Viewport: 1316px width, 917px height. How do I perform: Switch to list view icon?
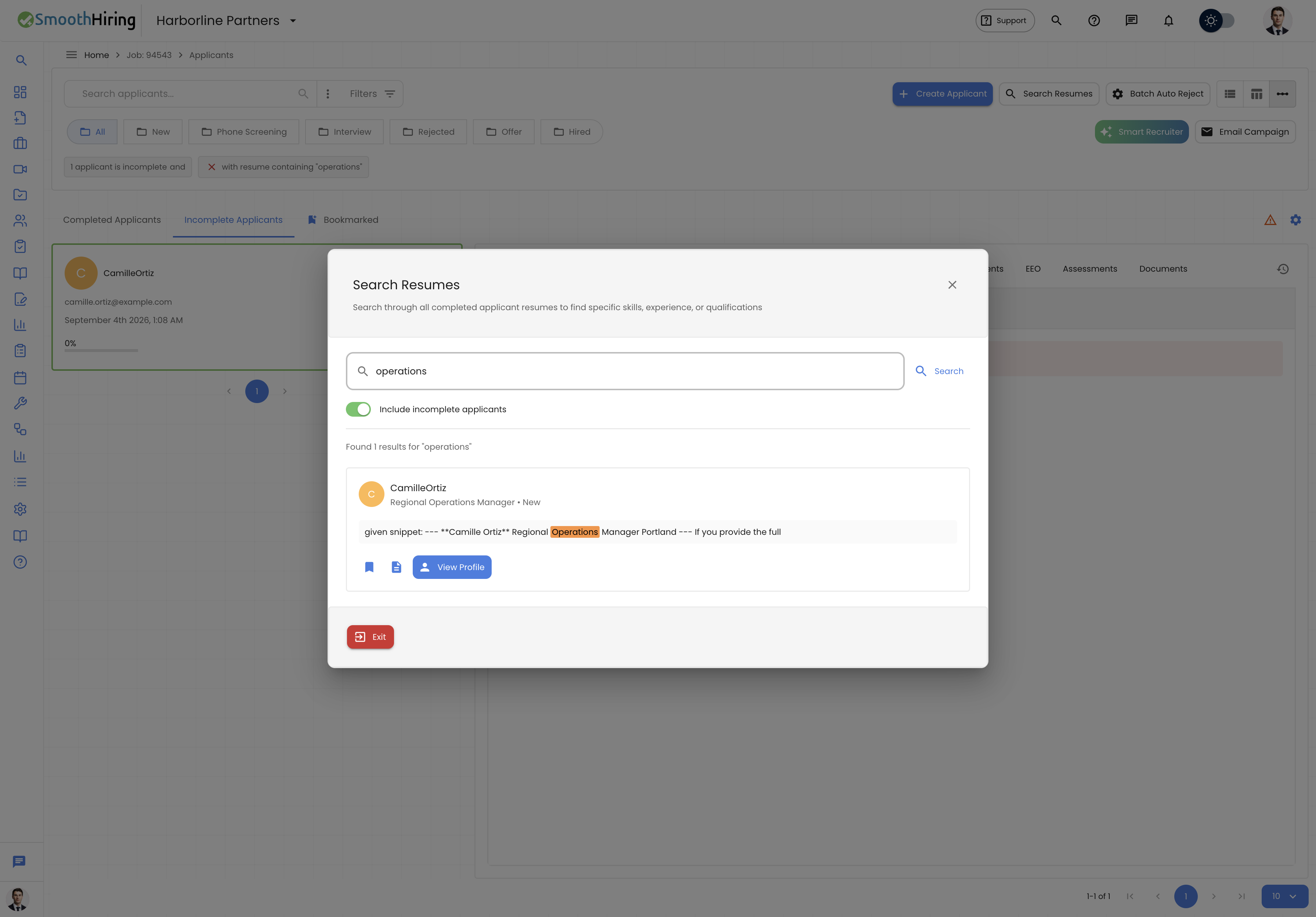1230,94
